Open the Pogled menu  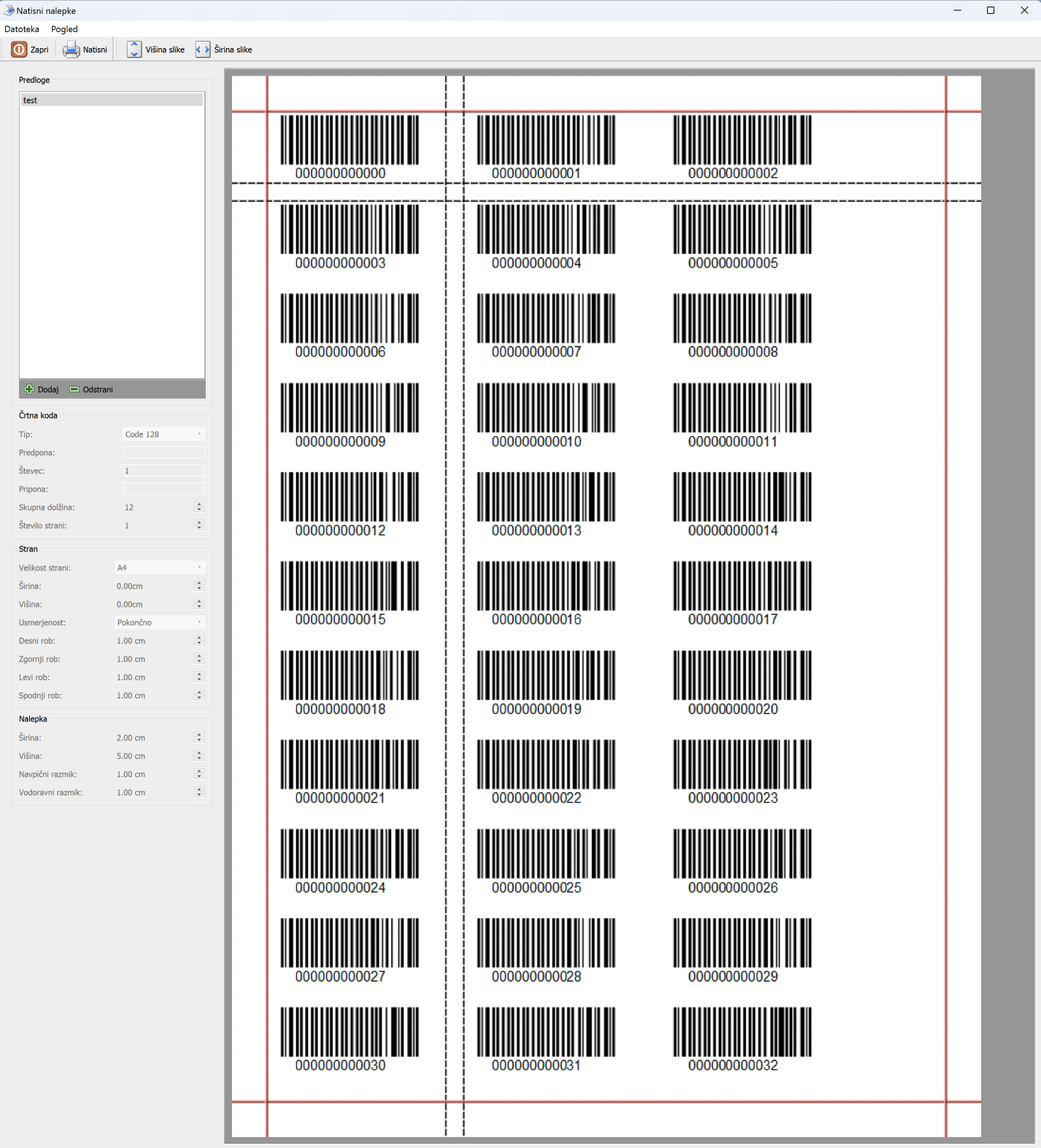64,29
